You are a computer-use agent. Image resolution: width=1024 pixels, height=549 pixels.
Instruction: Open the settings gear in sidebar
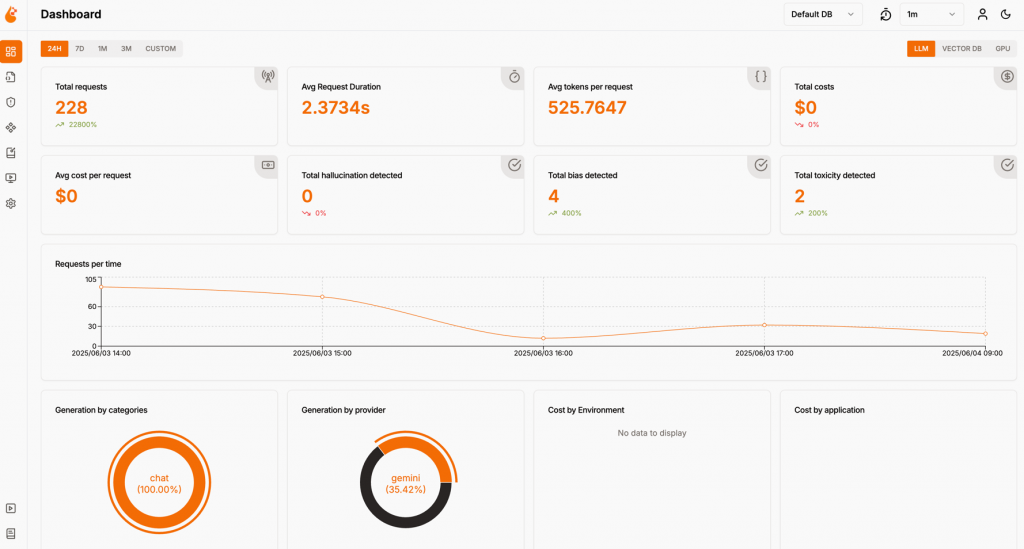[11, 204]
